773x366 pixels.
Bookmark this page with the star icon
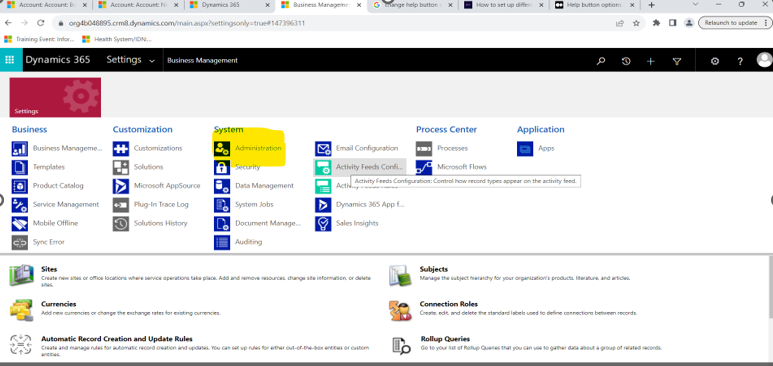636,23
